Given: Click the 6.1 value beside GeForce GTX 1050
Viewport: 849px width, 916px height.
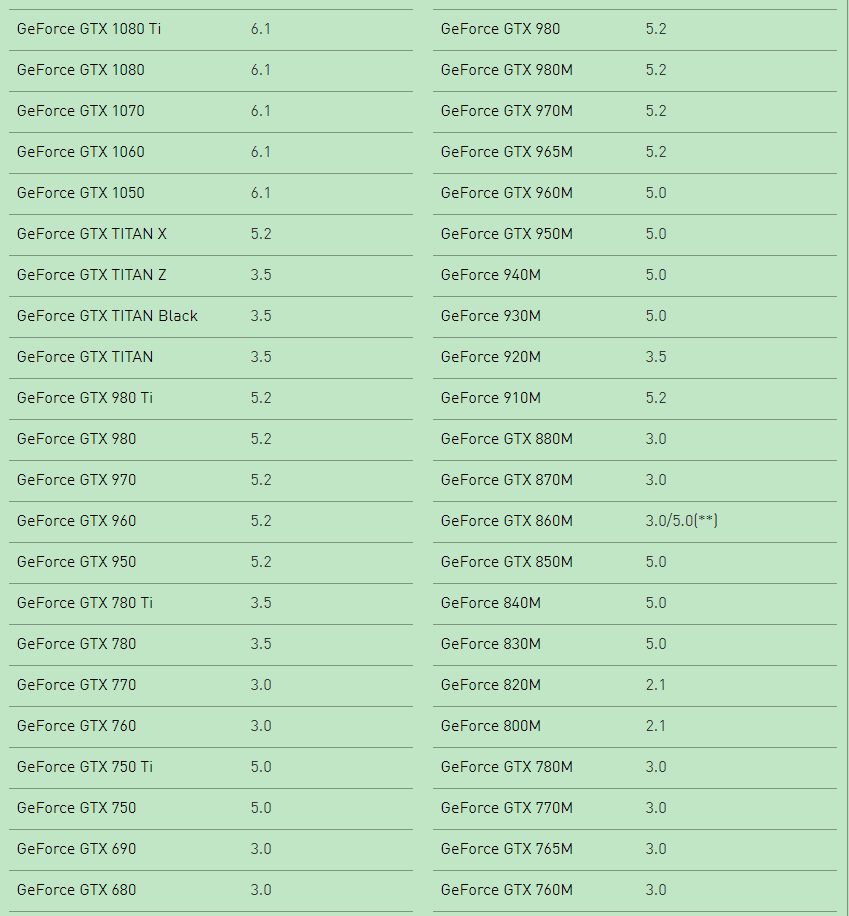Looking at the screenshot, I should pyautogui.click(x=261, y=193).
